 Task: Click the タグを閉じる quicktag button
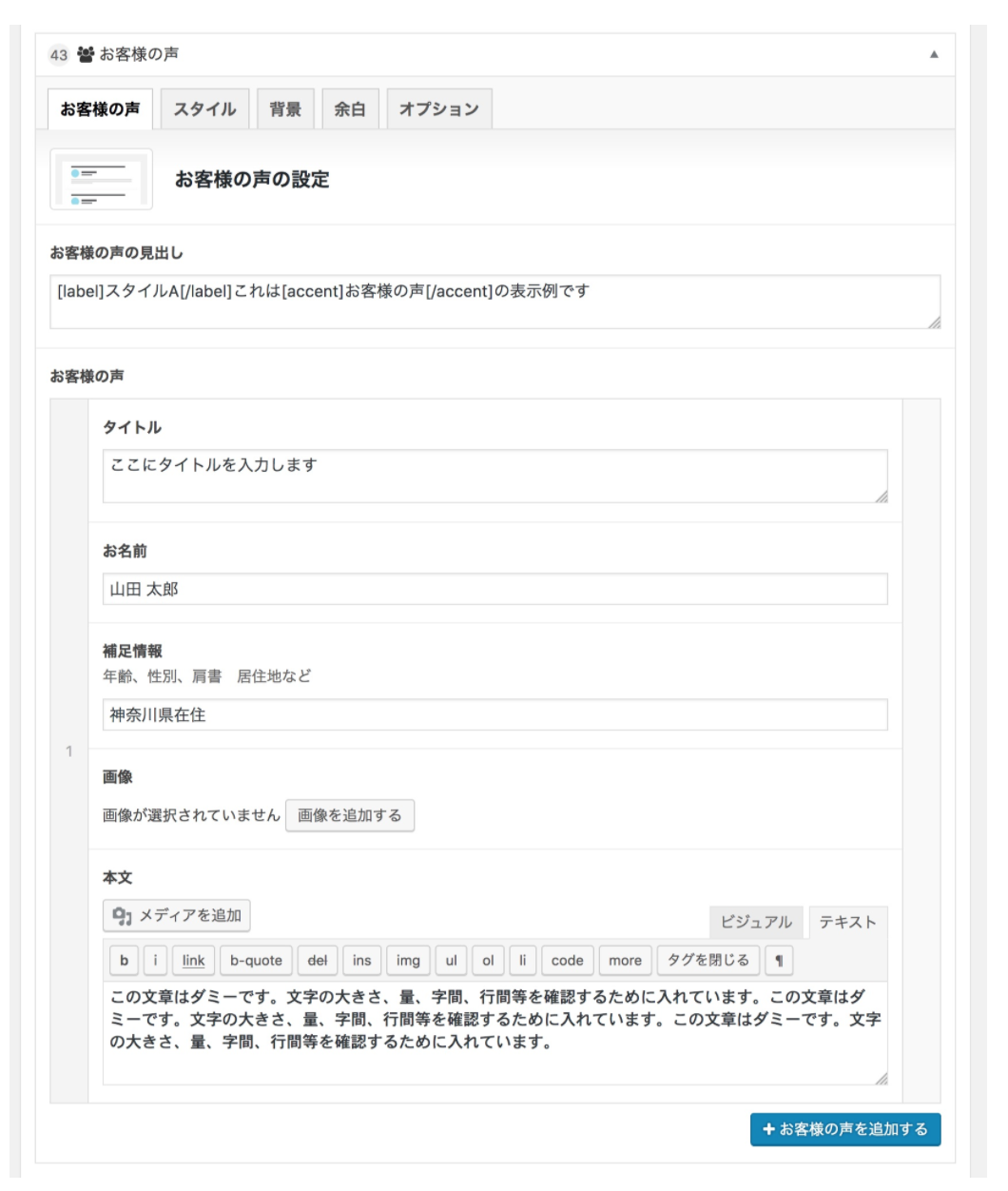(x=708, y=961)
